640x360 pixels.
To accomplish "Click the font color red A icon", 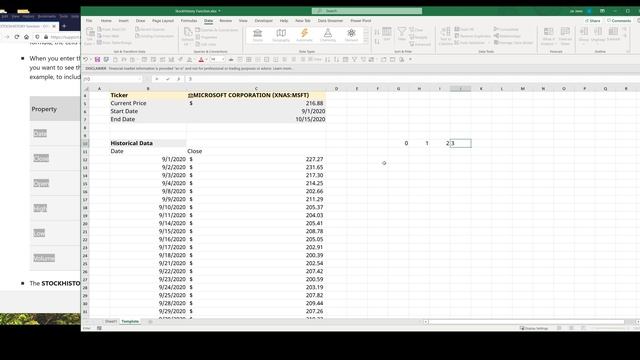I will 201,60.
